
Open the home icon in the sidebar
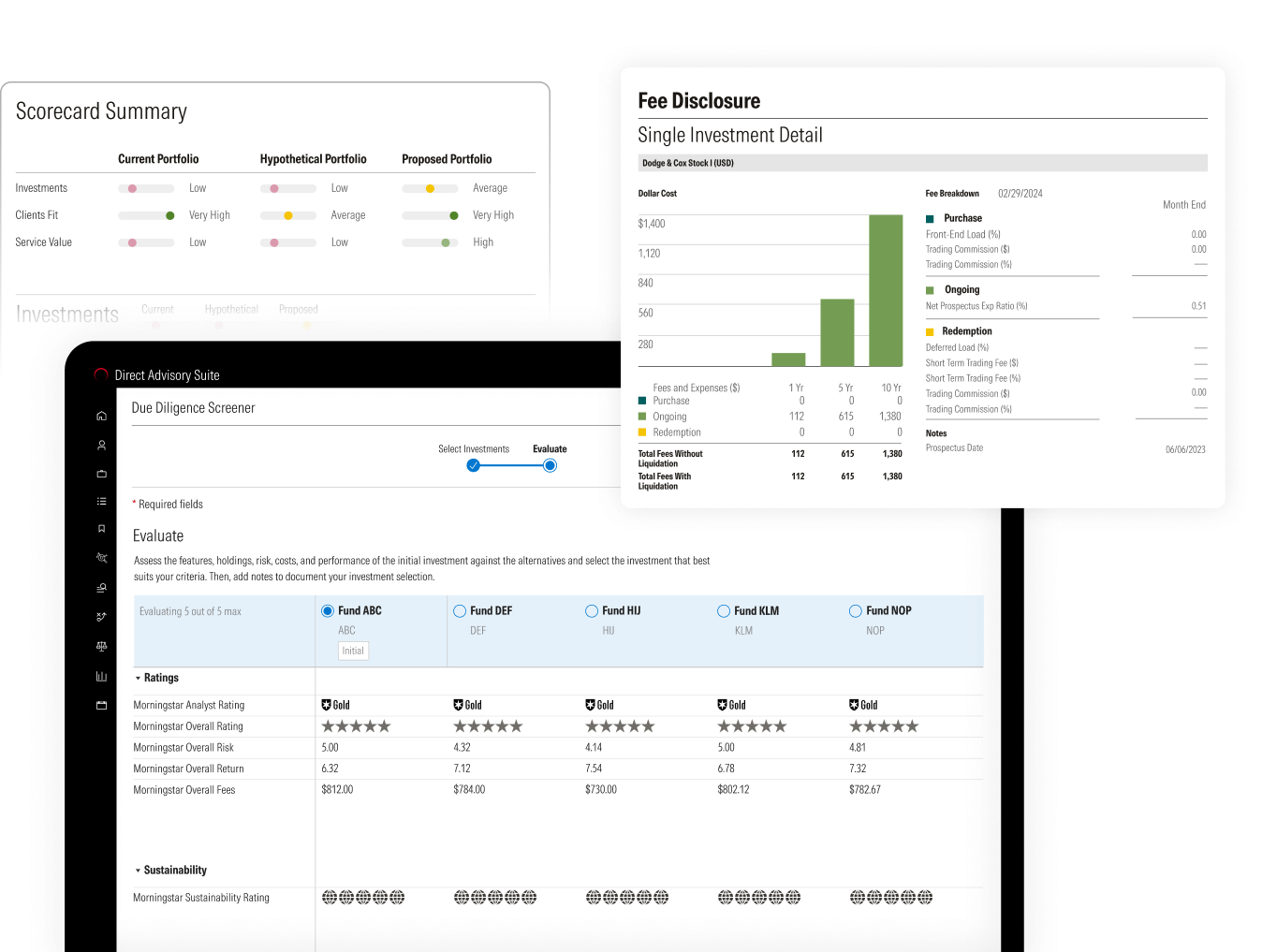pos(101,416)
